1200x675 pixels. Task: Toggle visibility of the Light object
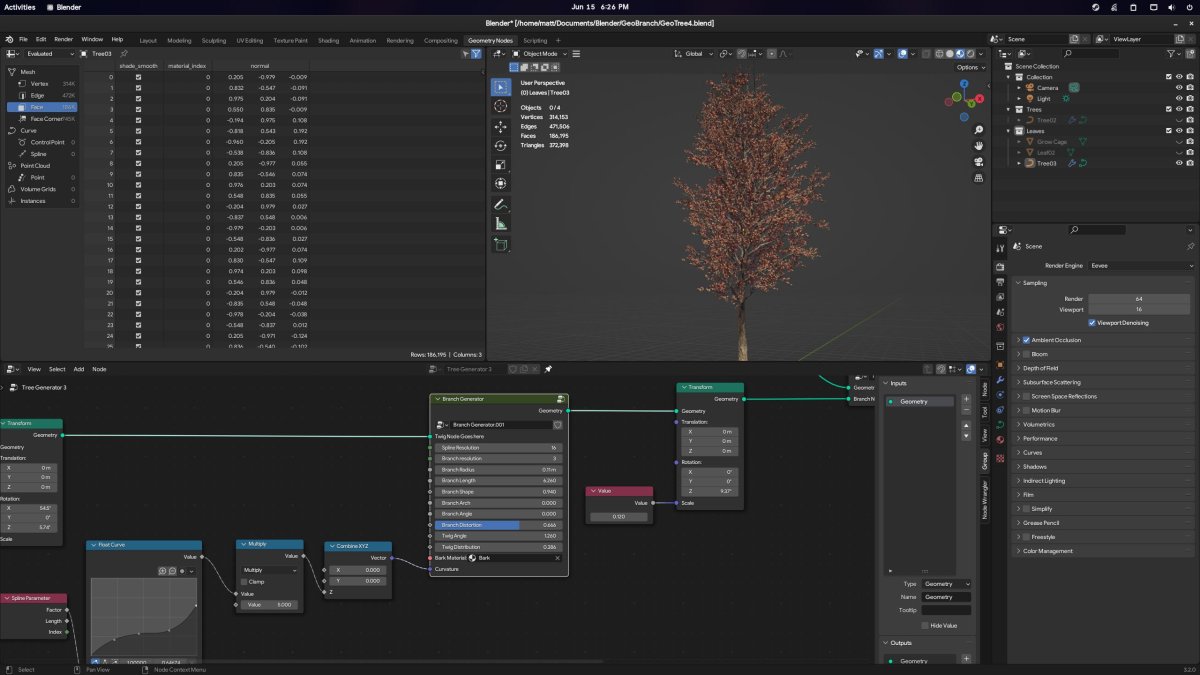coord(1179,98)
